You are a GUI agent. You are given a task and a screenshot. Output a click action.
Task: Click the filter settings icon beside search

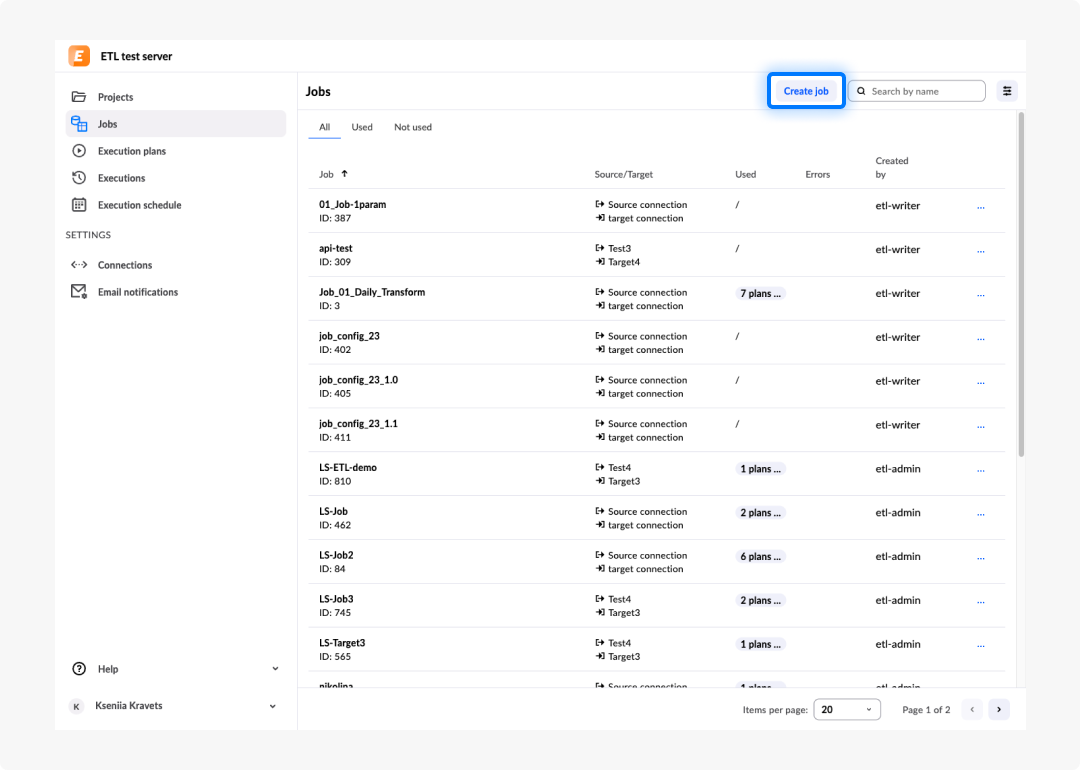click(x=1007, y=91)
